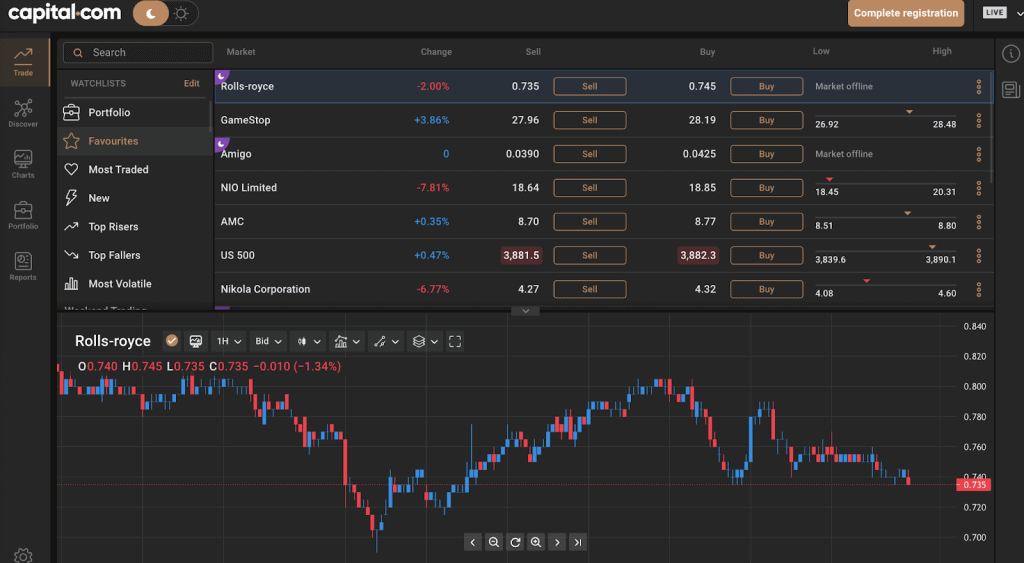Select the Most Volatile watchlist
Screen dimensions: 1024x563
pyautogui.click(x=136, y=283)
